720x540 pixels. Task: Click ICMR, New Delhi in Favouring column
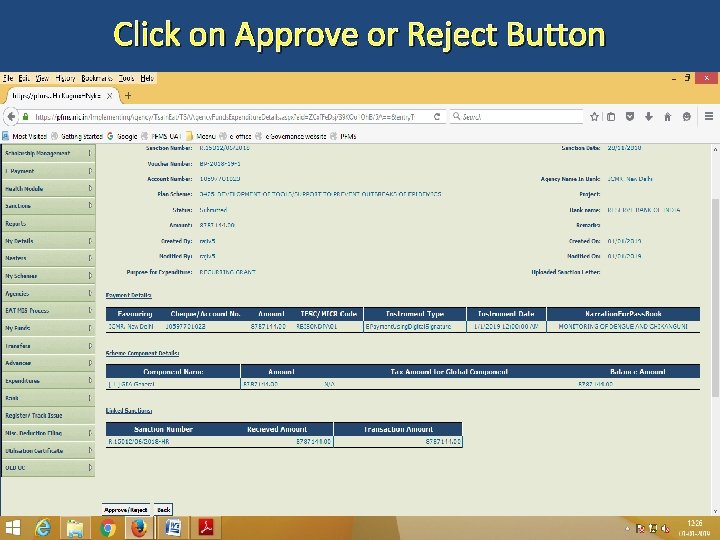click(131, 326)
